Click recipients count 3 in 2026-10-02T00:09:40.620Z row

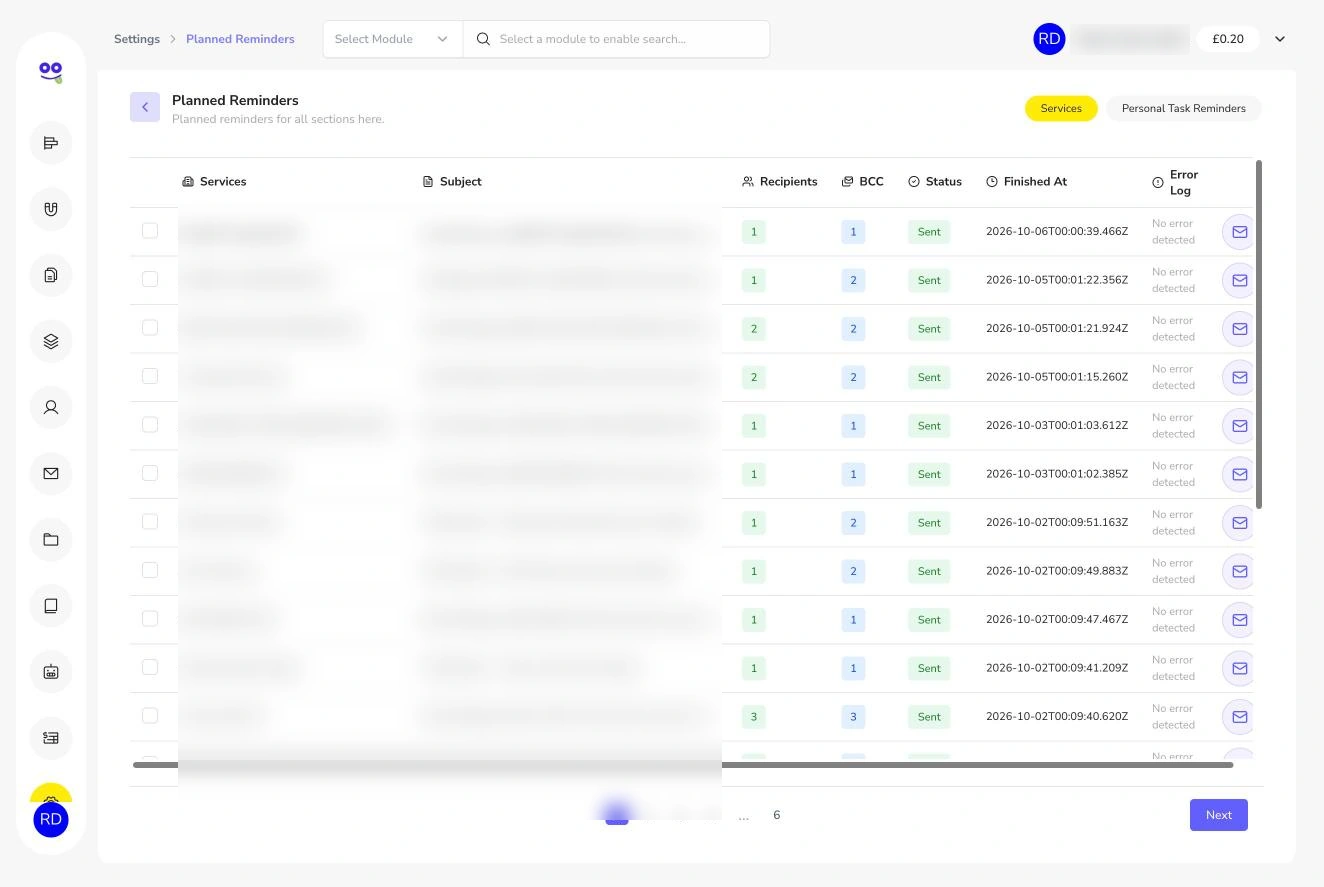754,717
